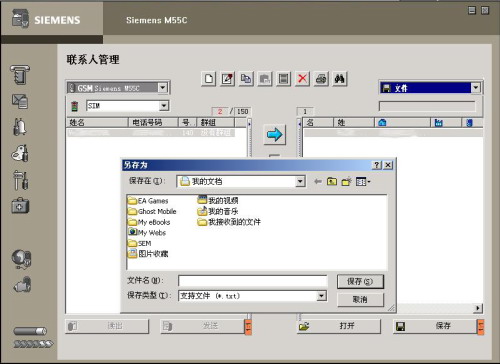
Task: Click the progress bar in the bottom-left sidebar
Action: 30,331
